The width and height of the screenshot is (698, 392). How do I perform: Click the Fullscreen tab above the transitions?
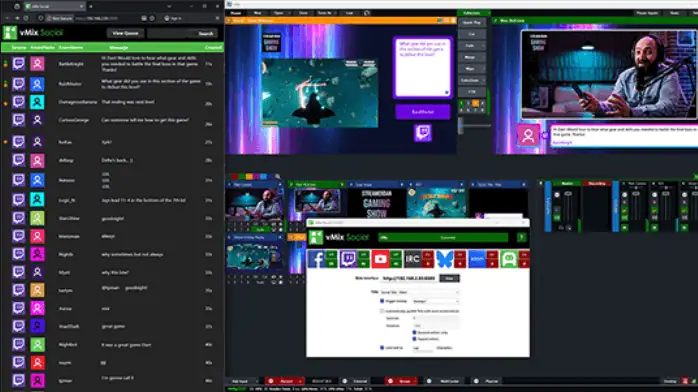coord(472,13)
